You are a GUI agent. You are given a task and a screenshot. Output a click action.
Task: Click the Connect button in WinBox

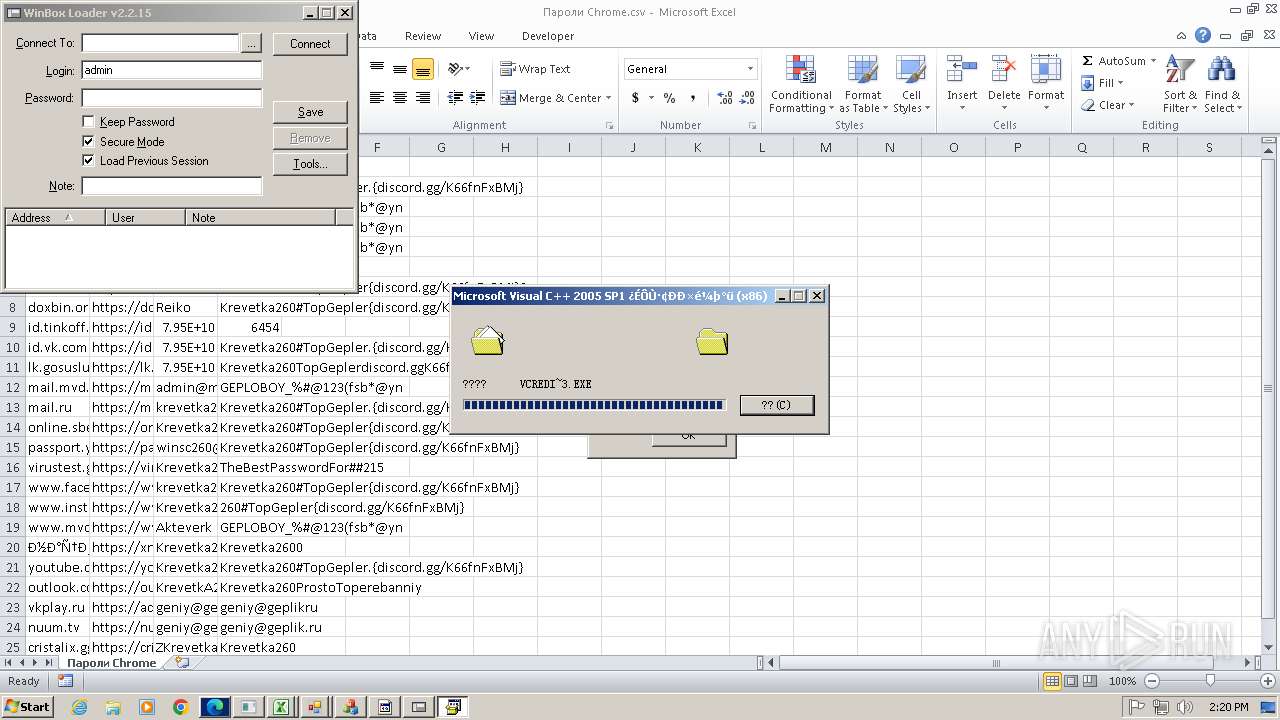click(310, 44)
